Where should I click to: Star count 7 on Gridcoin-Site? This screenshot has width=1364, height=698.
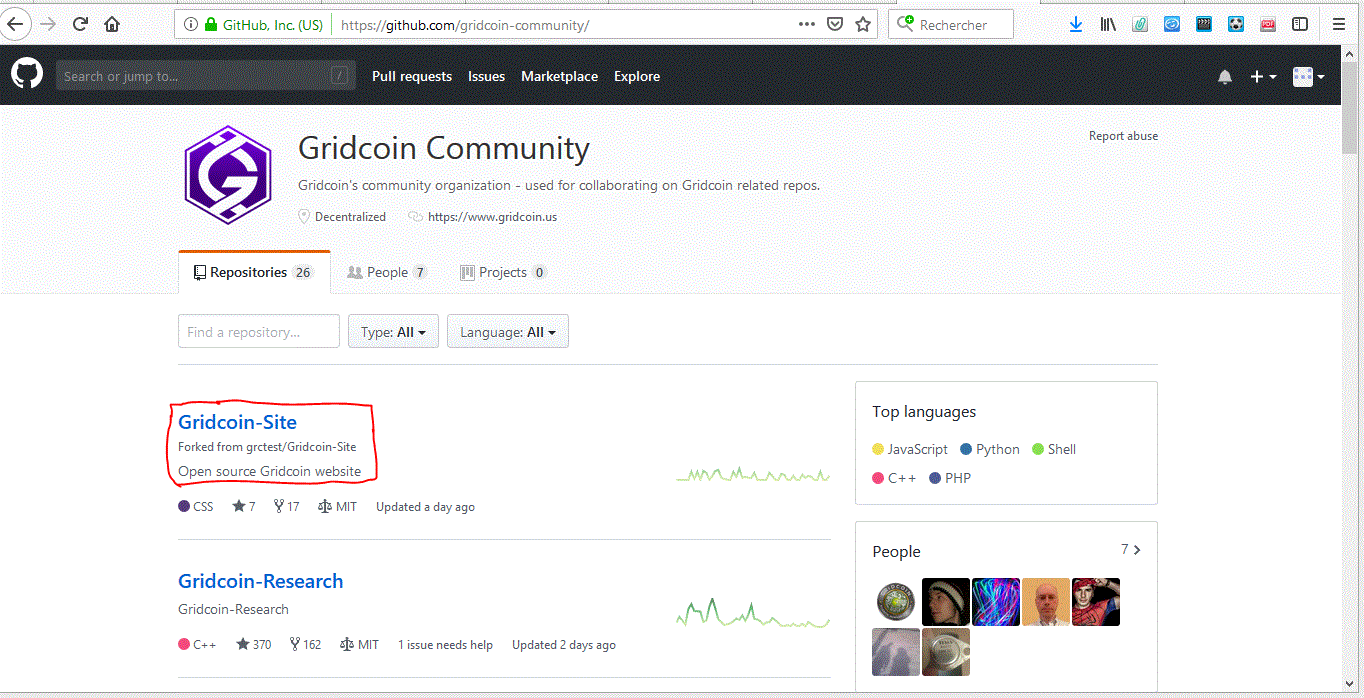pyautogui.click(x=244, y=507)
